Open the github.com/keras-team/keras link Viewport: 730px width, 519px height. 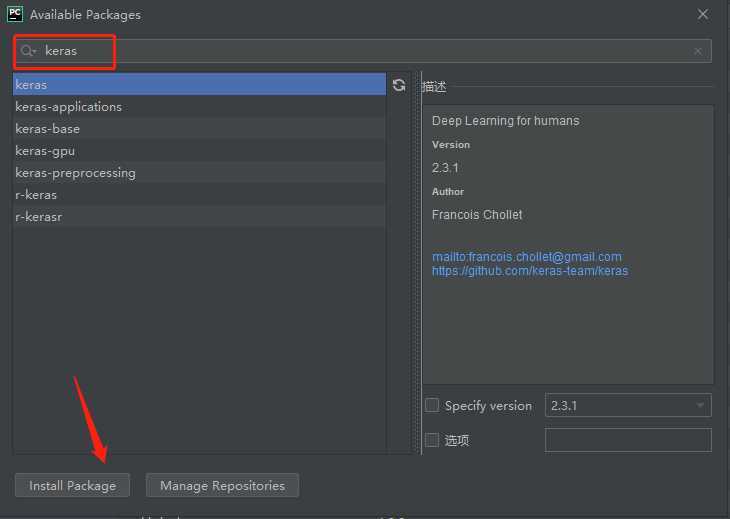click(x=530, y=270)
